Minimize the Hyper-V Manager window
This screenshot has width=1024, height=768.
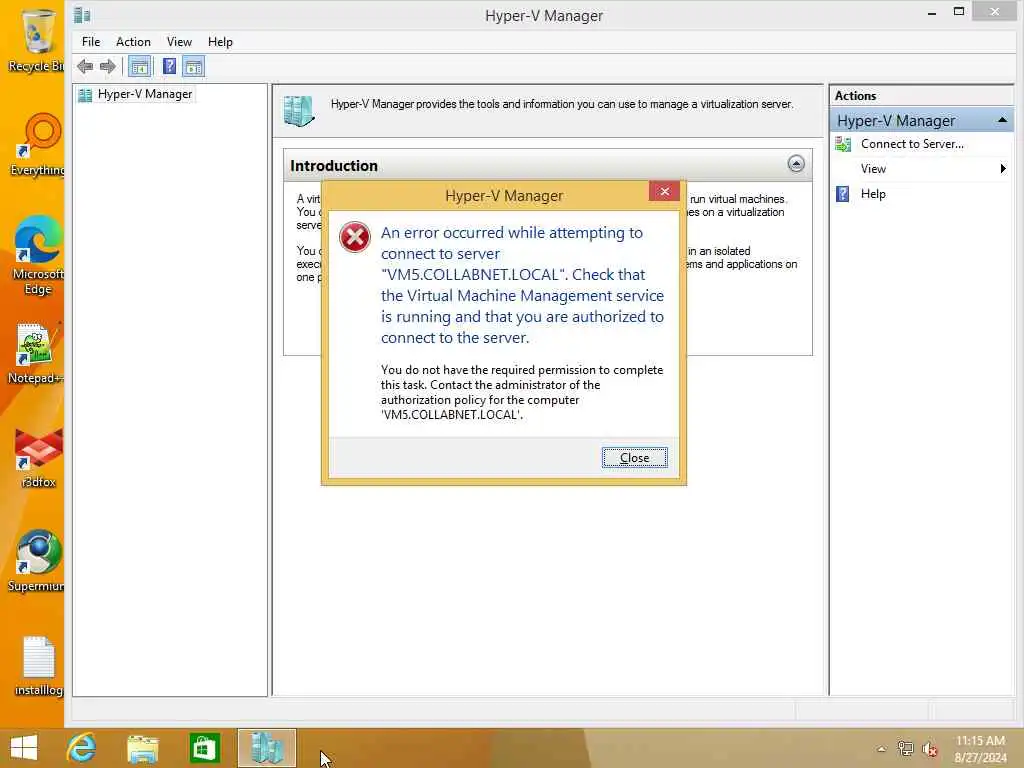coord(931,12)
